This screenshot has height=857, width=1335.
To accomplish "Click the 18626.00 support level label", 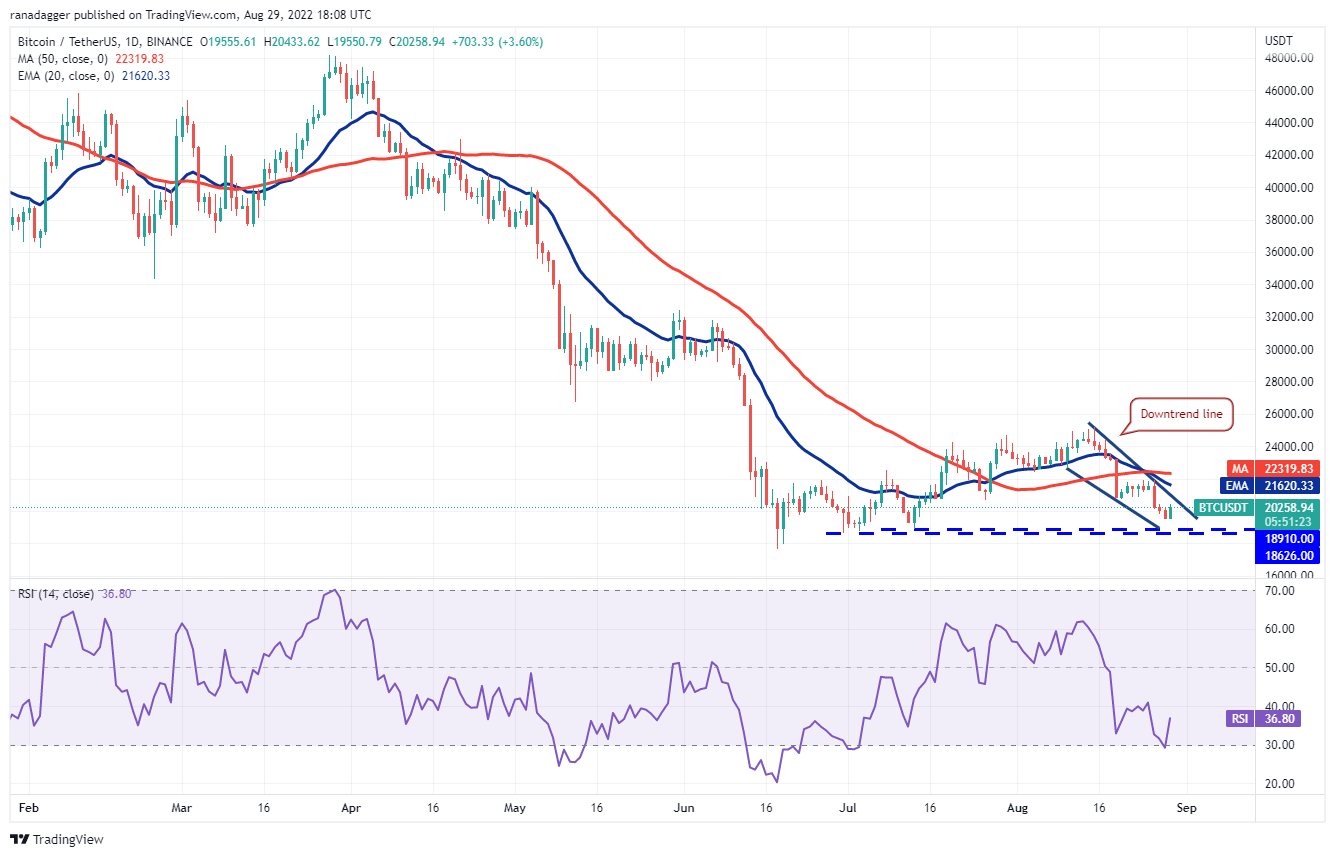I will click(1289, 555).
